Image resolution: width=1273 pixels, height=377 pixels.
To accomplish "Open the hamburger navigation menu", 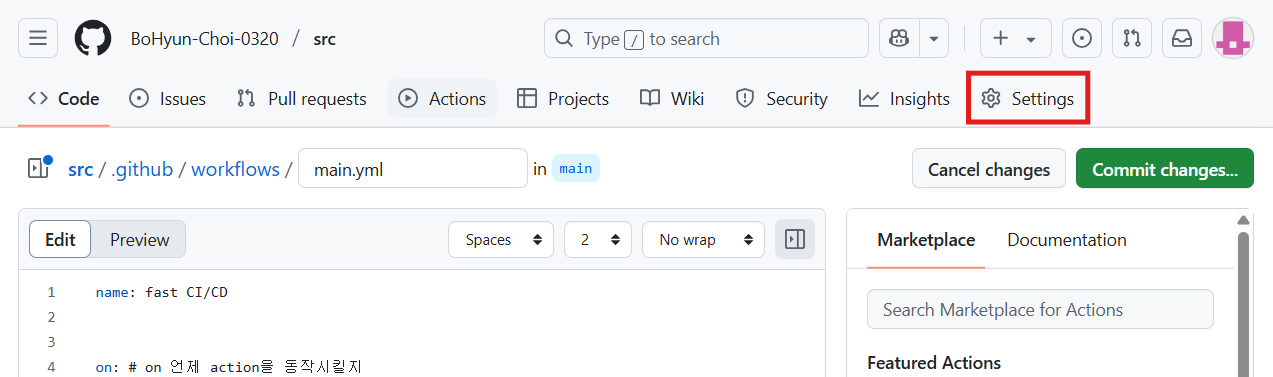I will (38, 39).
